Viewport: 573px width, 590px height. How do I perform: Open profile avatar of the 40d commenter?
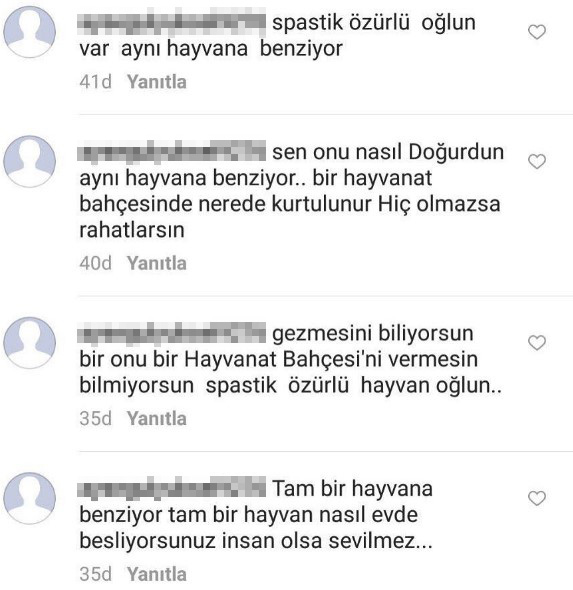[29, 161]
